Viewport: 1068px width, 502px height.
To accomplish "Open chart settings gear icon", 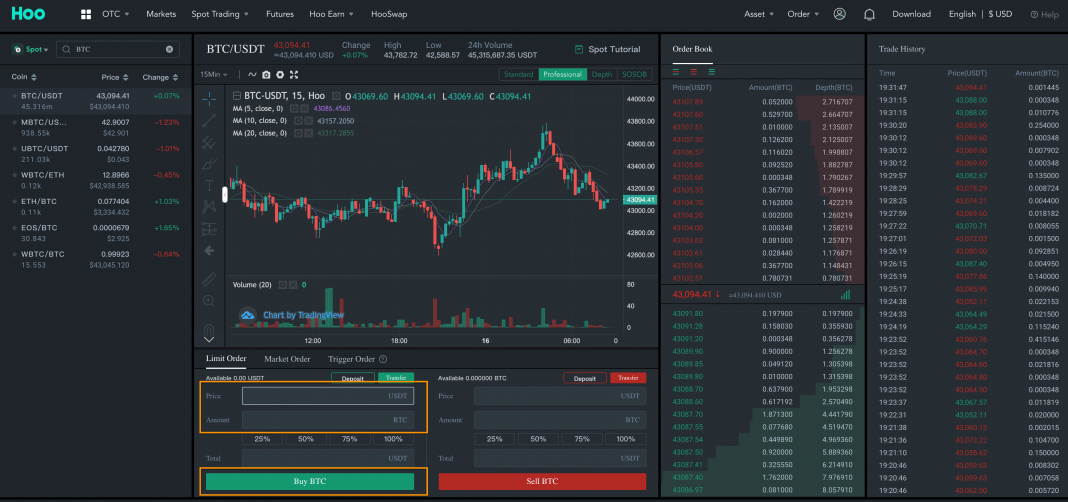I will (x=280, y=74).
